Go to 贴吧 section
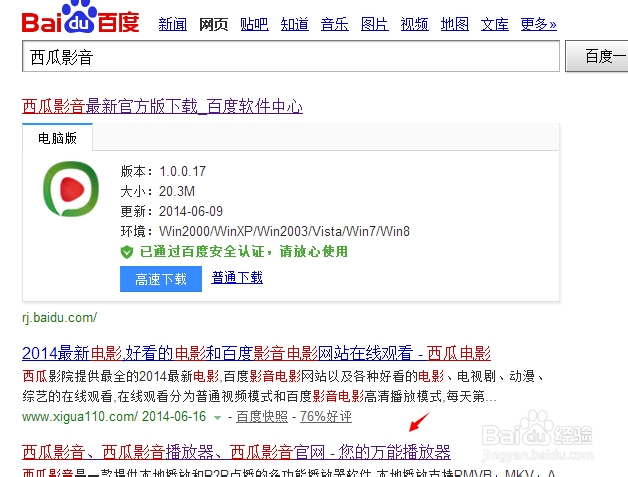This screenshot has height=477, width=628. (x=254, y=24)
